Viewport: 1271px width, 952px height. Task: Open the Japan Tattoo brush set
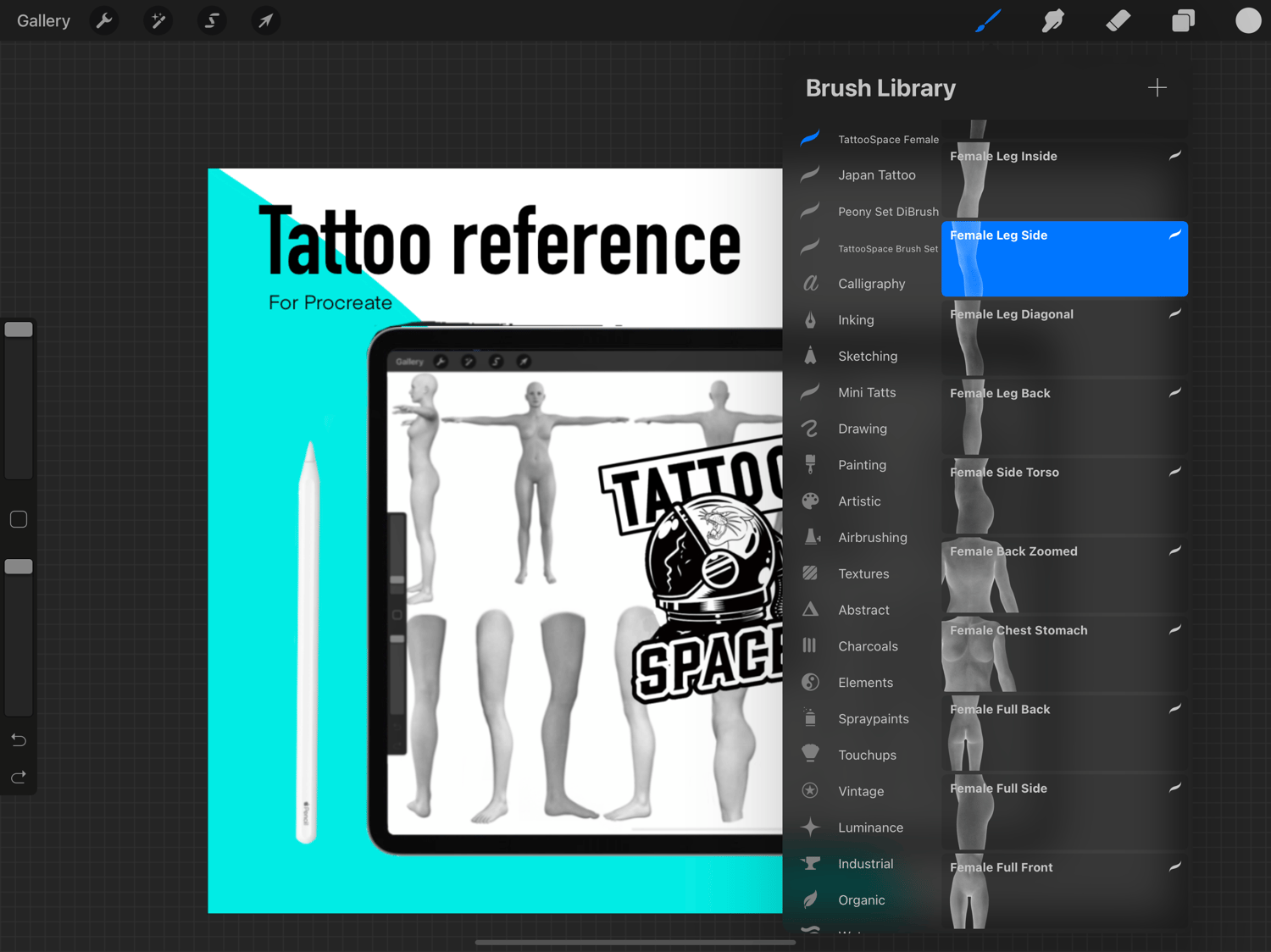[869, 175]
